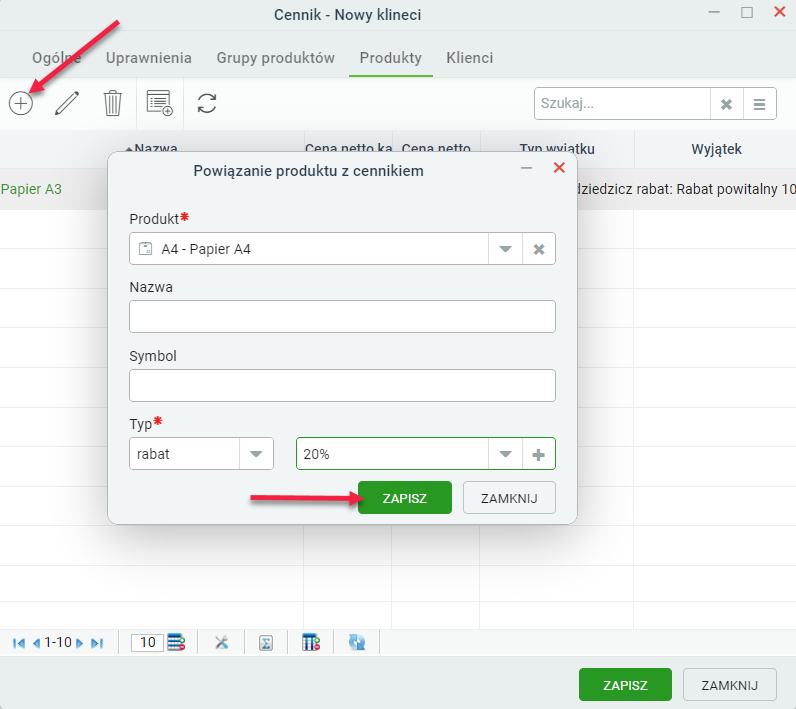
Task: Open the Uprawnienia tab
Action: [148, 58]
